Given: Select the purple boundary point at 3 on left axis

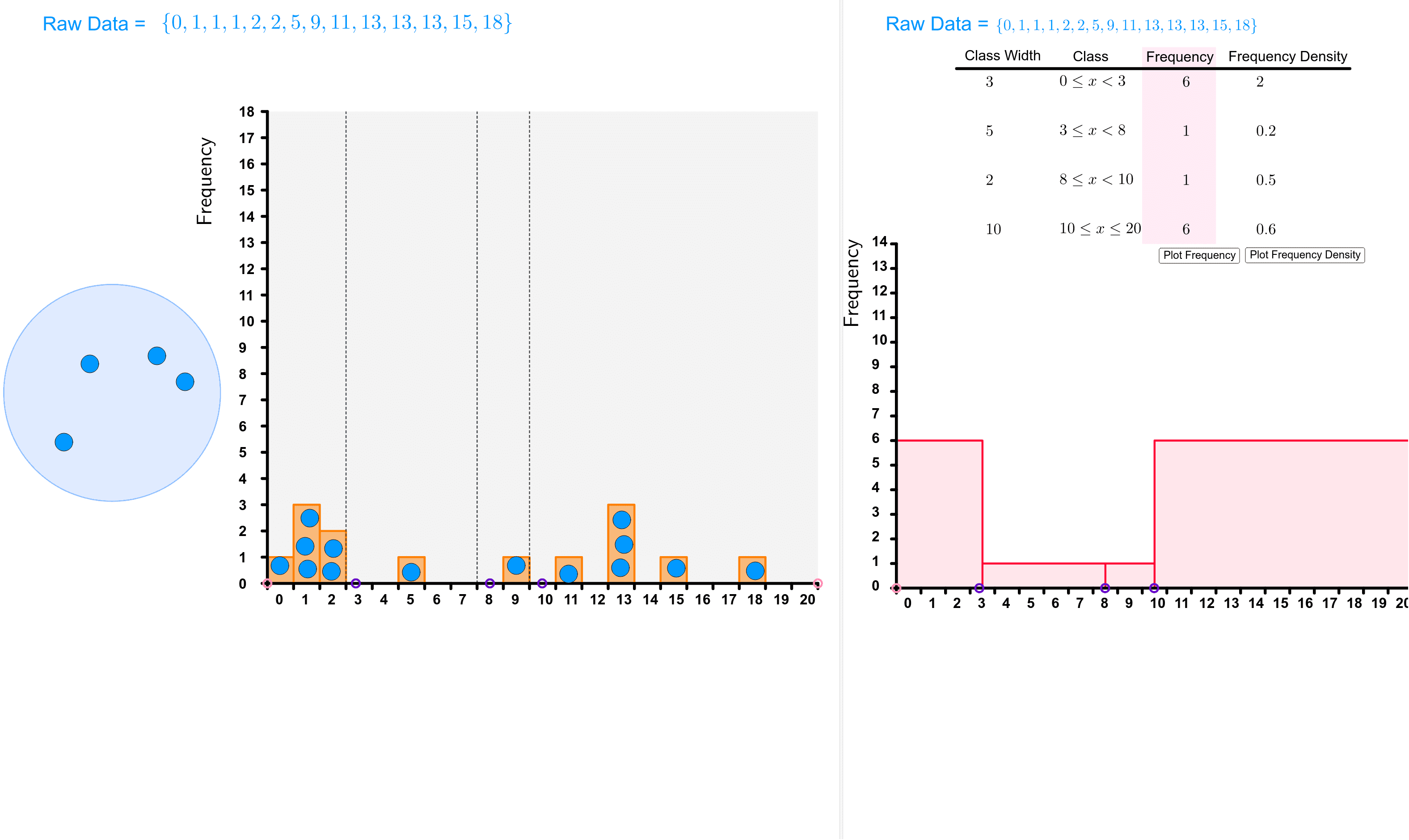Looking at the screenshot, I should (356, 583).
